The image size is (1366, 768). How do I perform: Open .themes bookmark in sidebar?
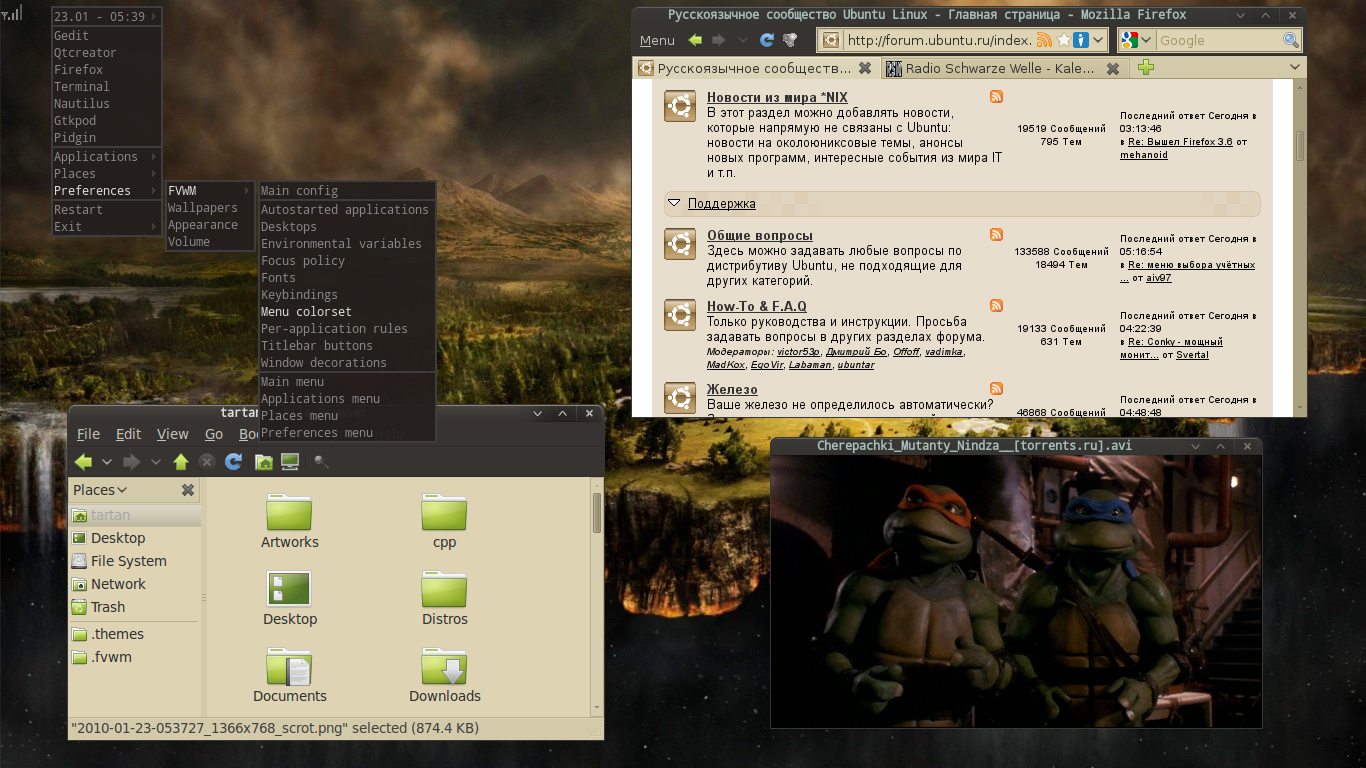tap(135, 634)
